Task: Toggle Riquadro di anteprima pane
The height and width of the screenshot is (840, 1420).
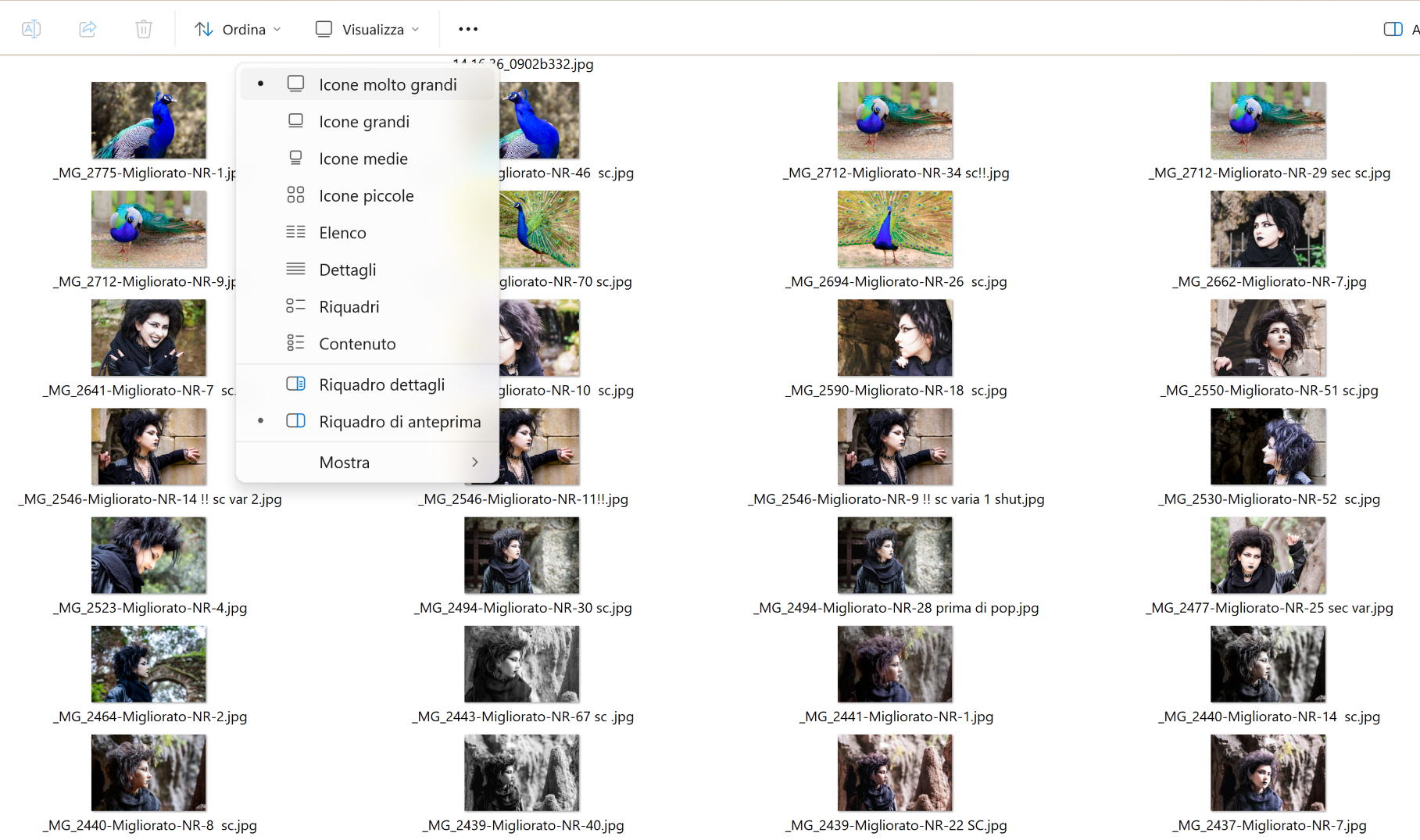Action: [367, 421]
